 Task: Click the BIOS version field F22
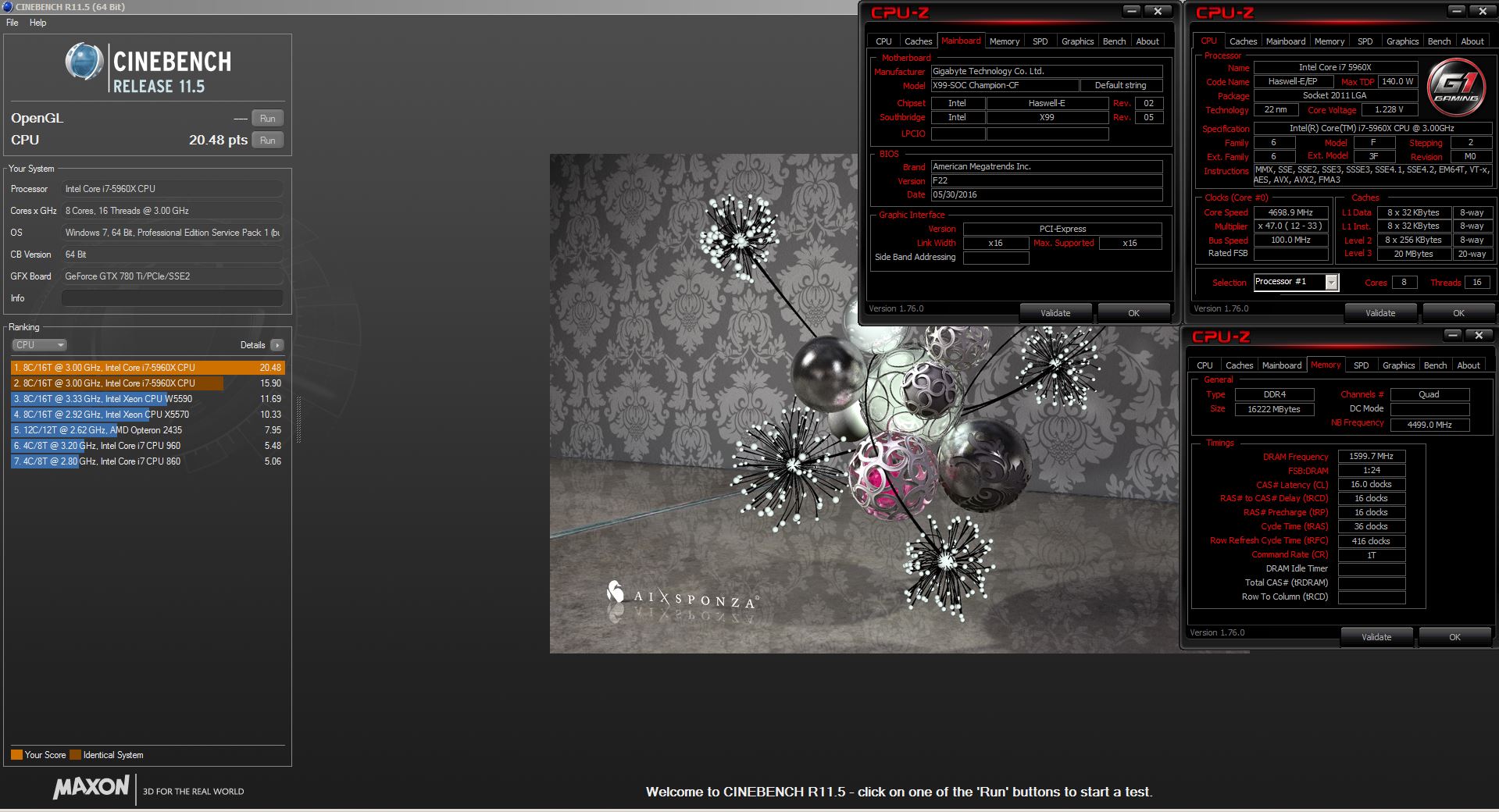click(1047, 180)
